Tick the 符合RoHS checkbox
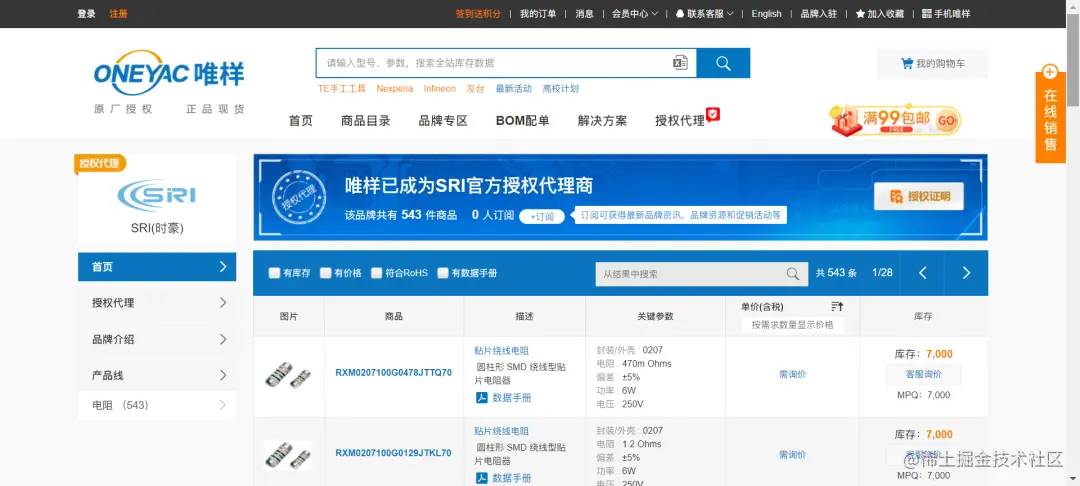Screen dimensions: 1080x486 (377, 273)
